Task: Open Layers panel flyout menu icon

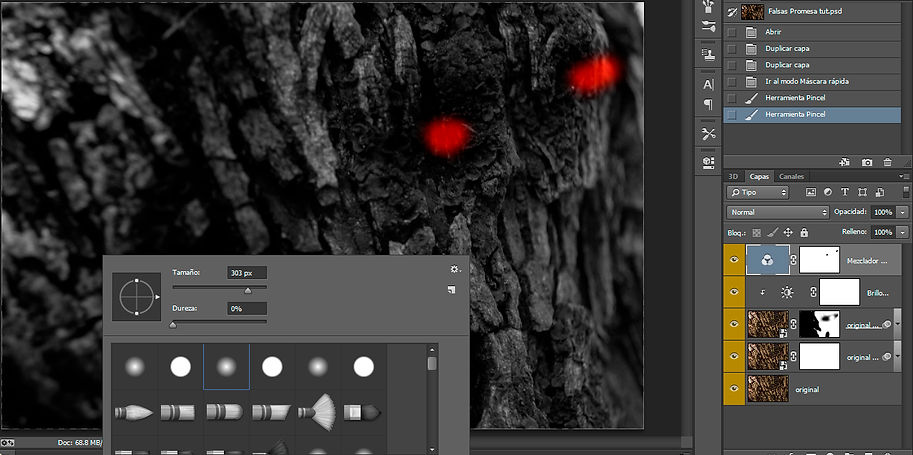Action: pos(904,176)
